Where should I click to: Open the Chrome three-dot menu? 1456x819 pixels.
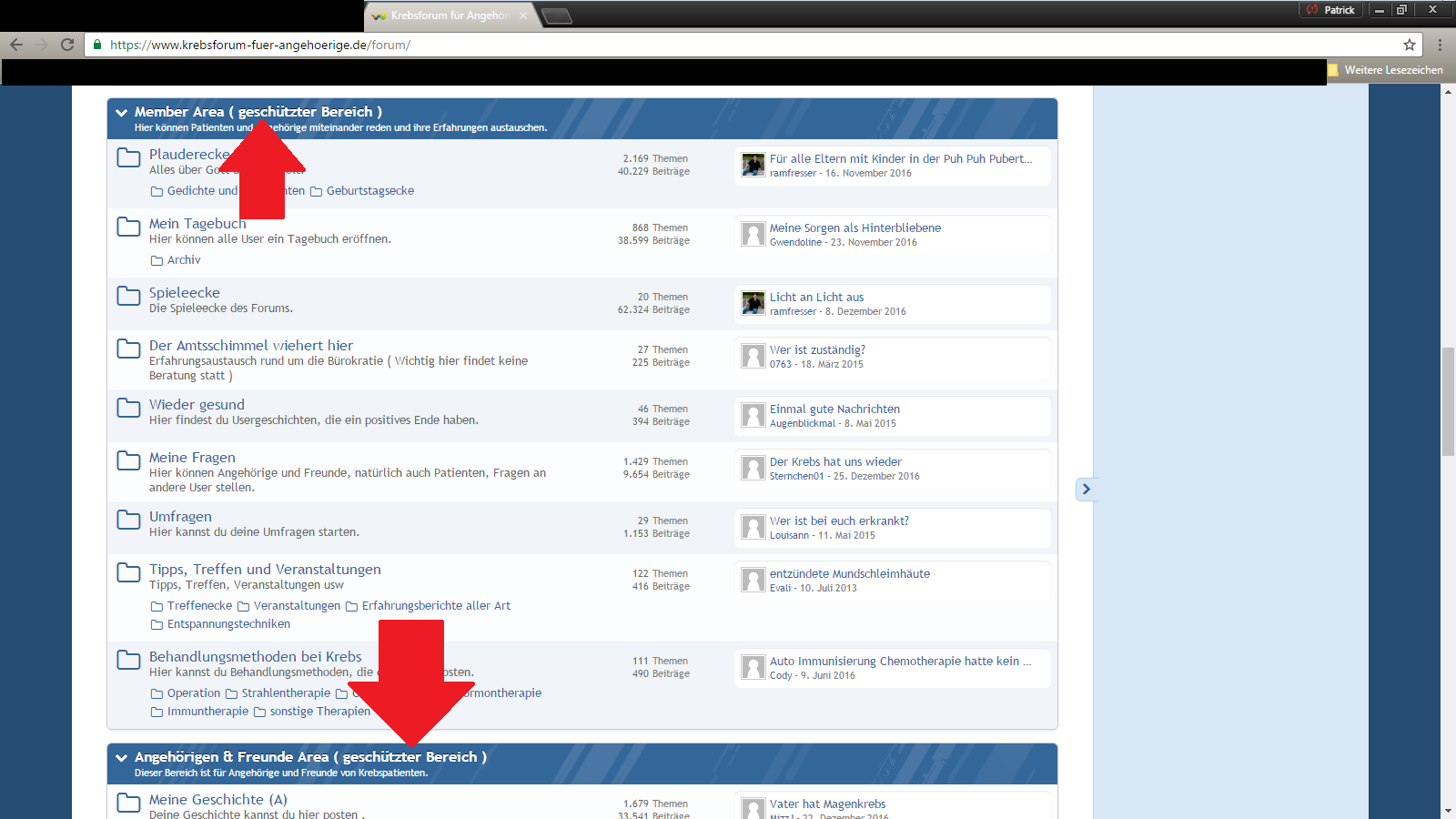[x=1440, y=45]
